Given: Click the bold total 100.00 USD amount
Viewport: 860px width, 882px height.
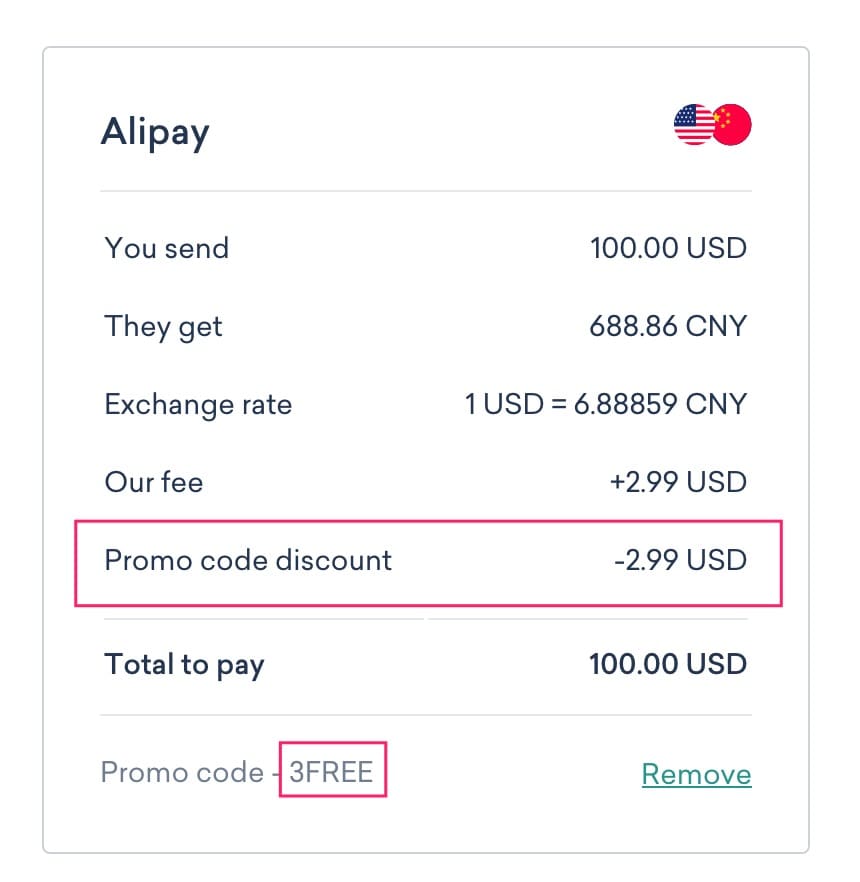Looking at the screenshot, I should [x=668, y=664].
